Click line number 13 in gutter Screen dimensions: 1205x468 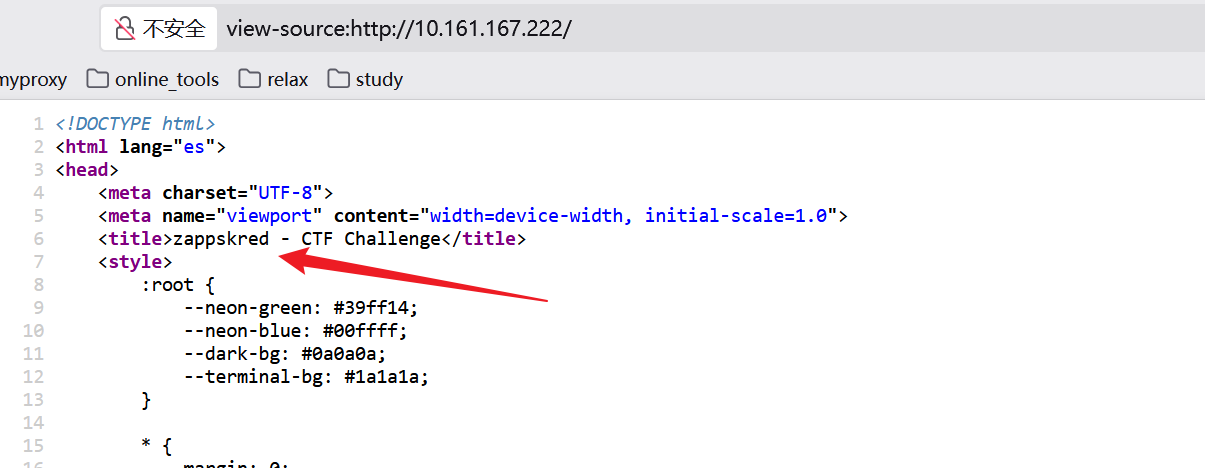click(x=33, y=400)
